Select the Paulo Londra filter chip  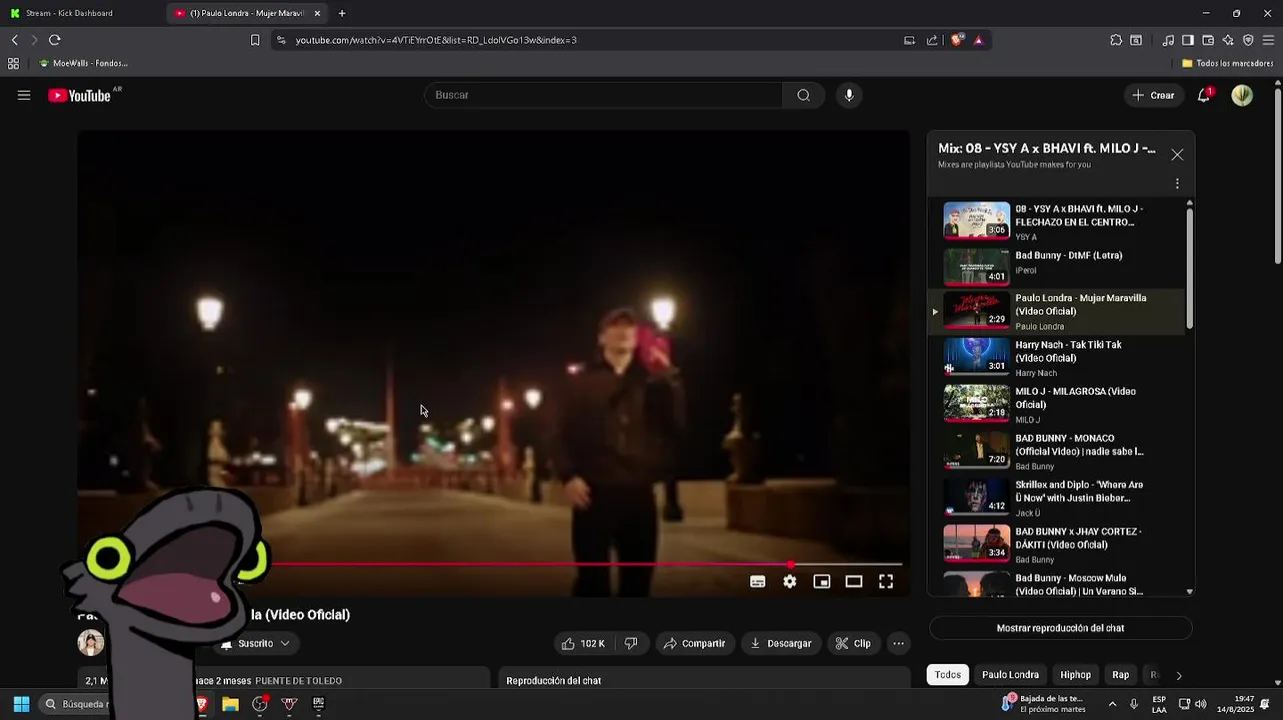pyautogui.click(x=1010, y=674)
